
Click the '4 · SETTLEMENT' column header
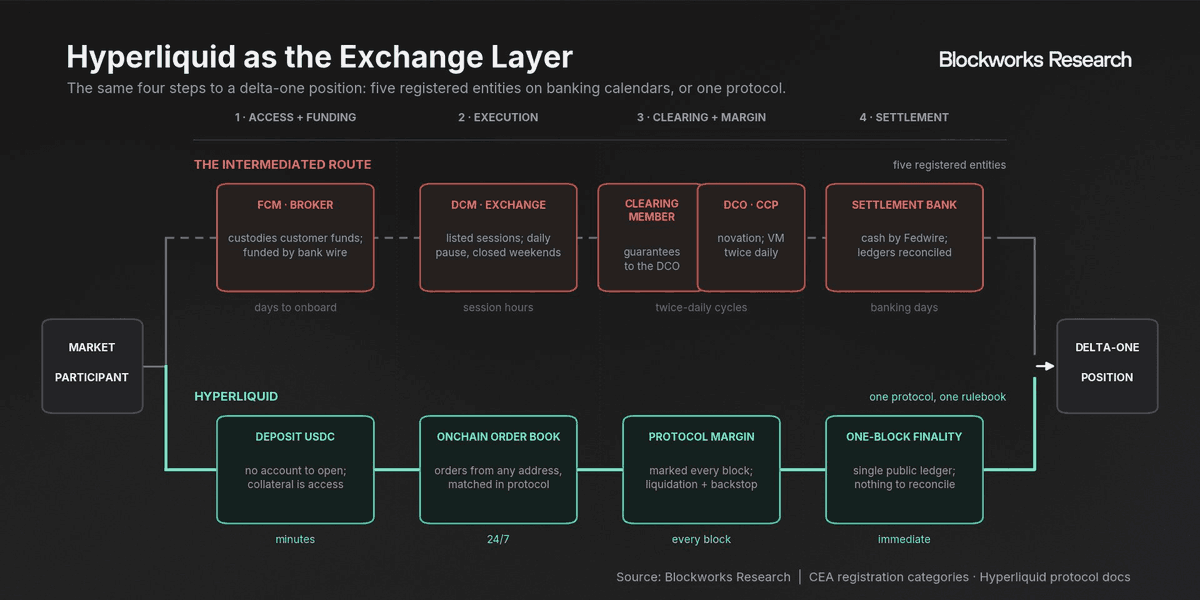[x=904, y=117]
